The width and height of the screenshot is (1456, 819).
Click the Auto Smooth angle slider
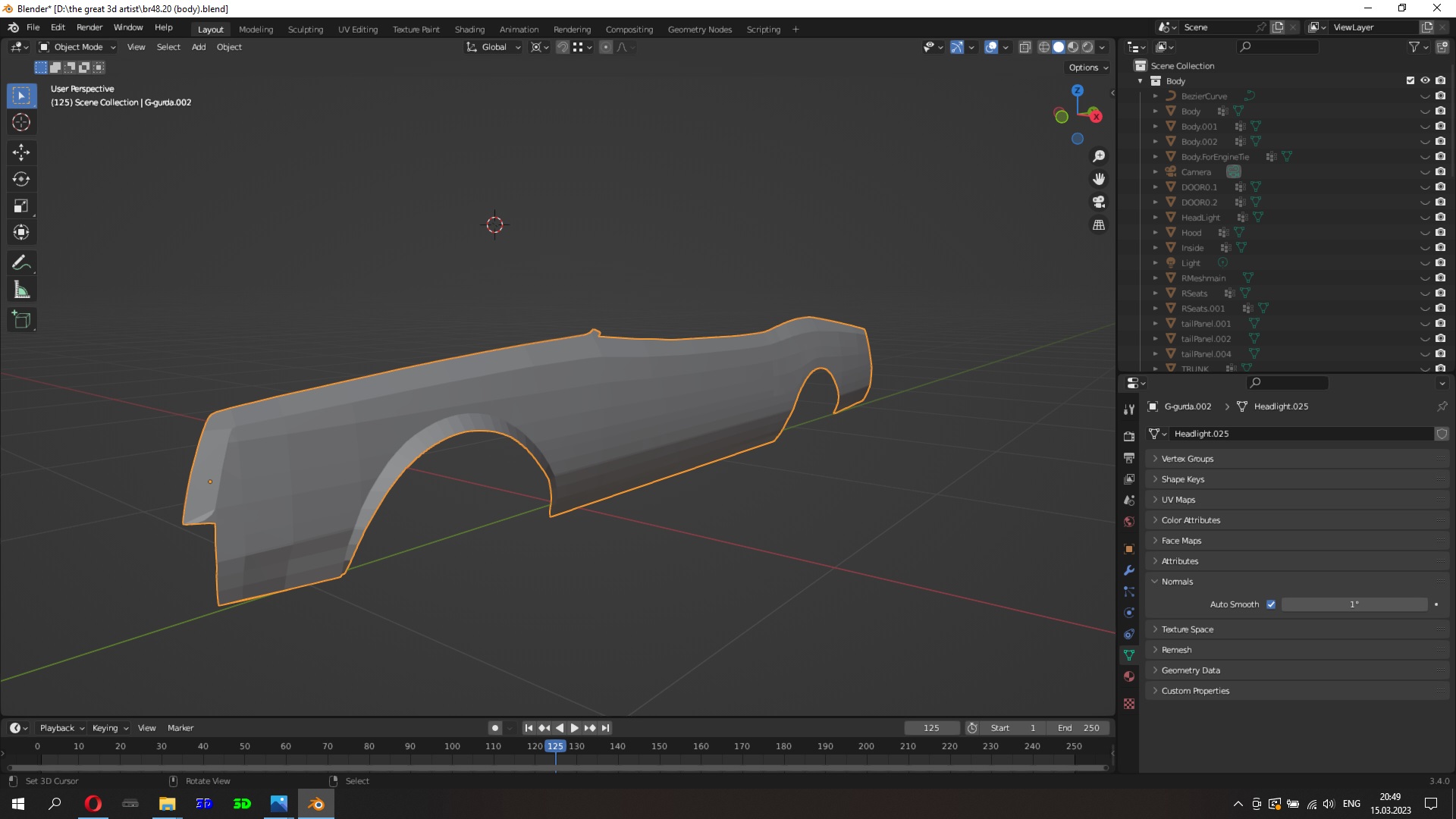pyautogui.click(x=1354, y=604)
